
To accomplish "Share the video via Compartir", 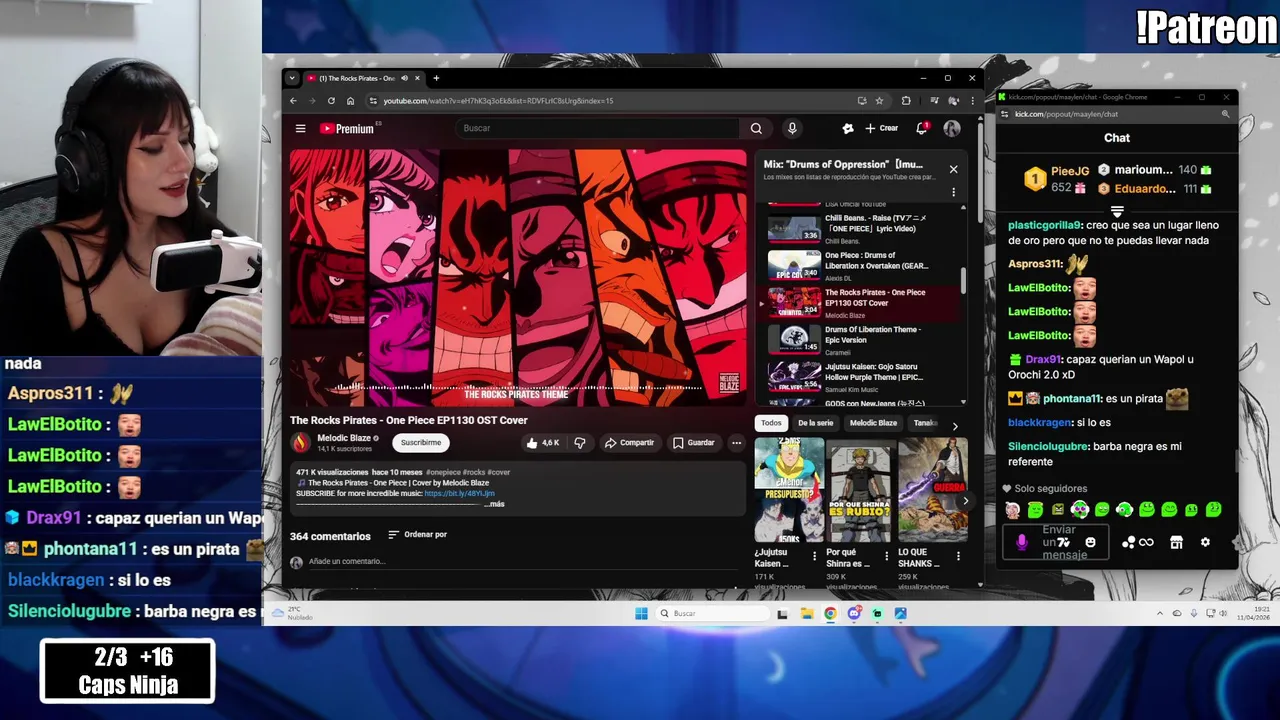I will [x=629, y=443].
